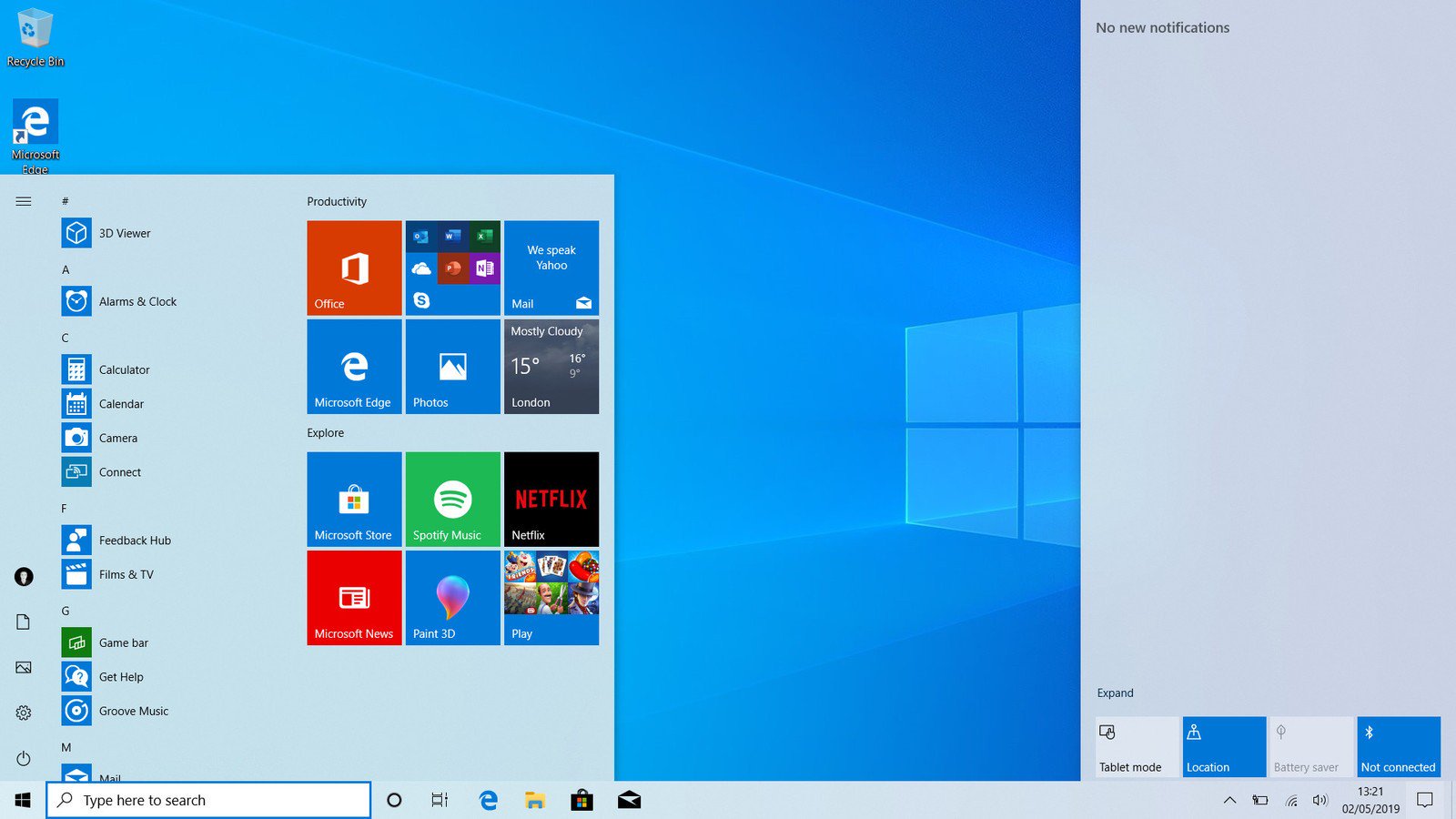Expand the quick actions panel
This screenshot has height=819, width=1456.
tap(1115, 693)
